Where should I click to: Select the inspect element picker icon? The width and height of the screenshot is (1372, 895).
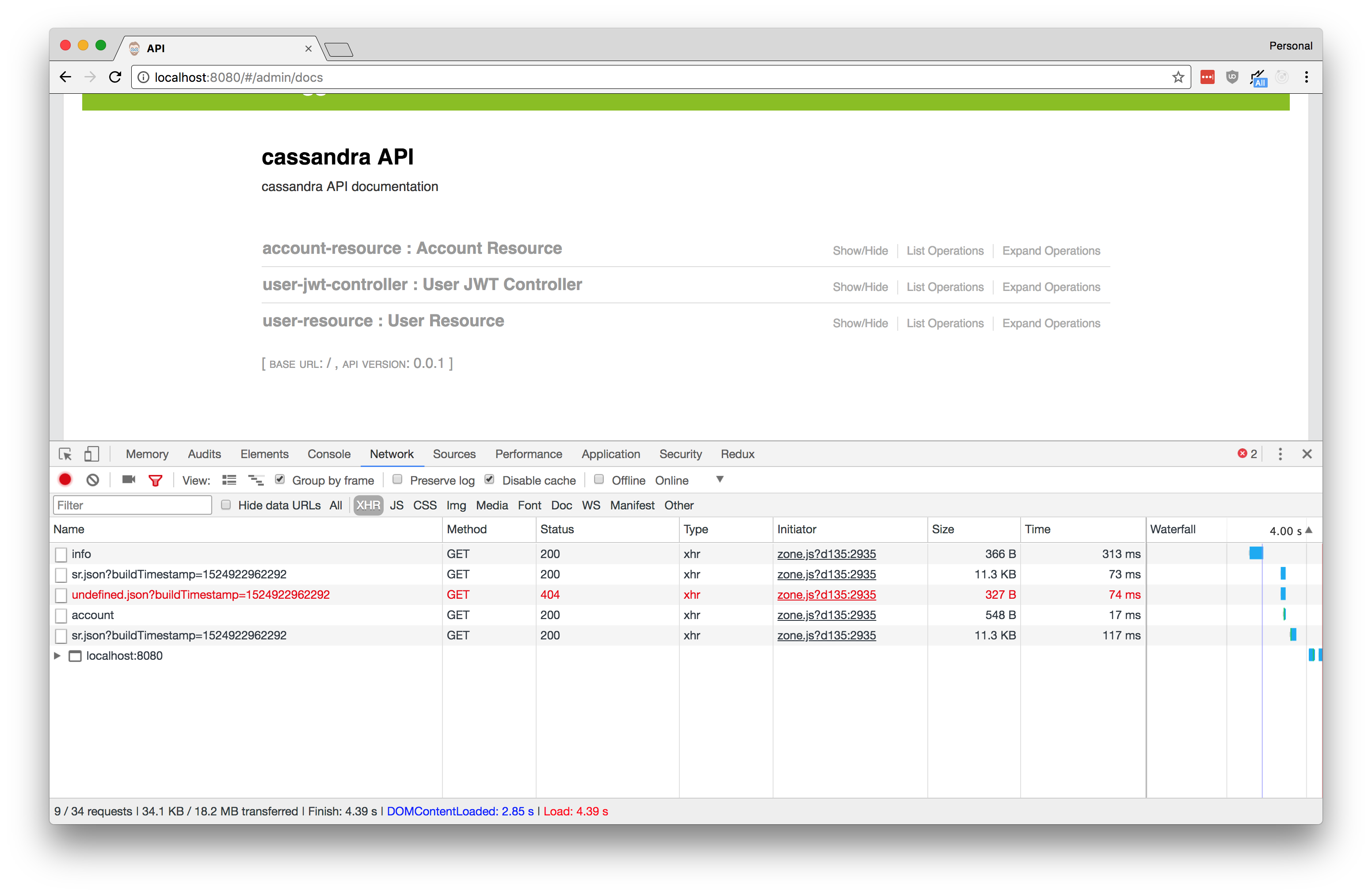pos(65,455)
